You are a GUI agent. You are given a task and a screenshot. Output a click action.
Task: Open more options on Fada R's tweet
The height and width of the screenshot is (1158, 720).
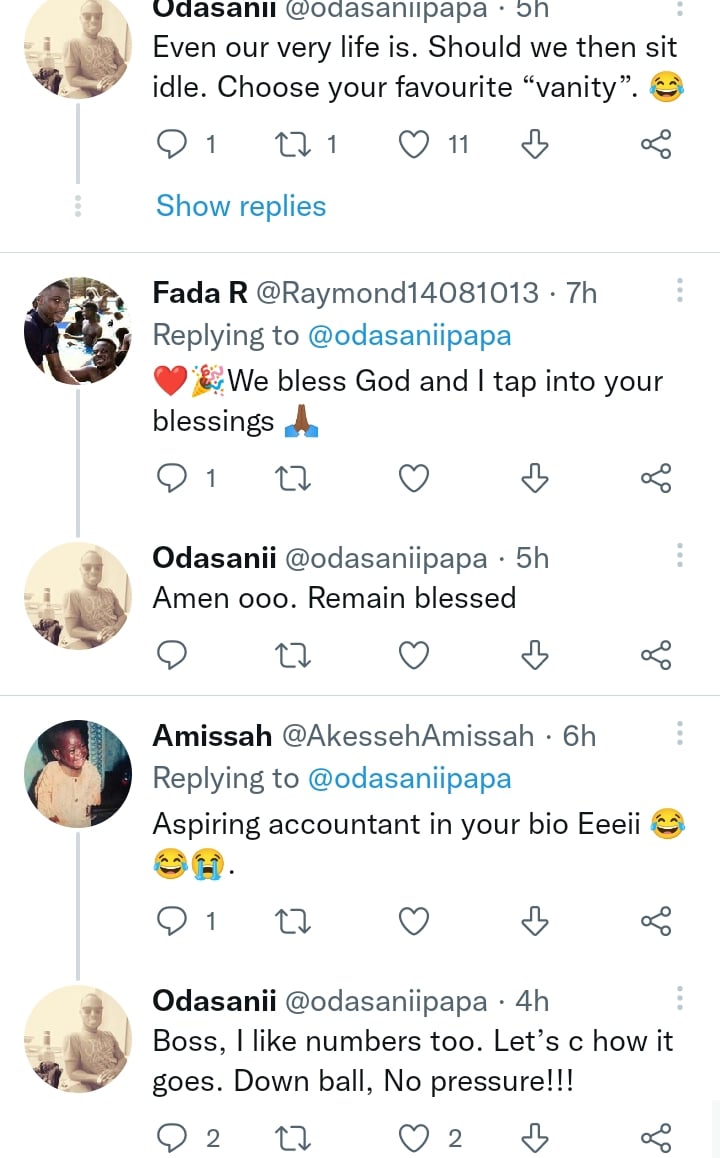click(680, 292)
